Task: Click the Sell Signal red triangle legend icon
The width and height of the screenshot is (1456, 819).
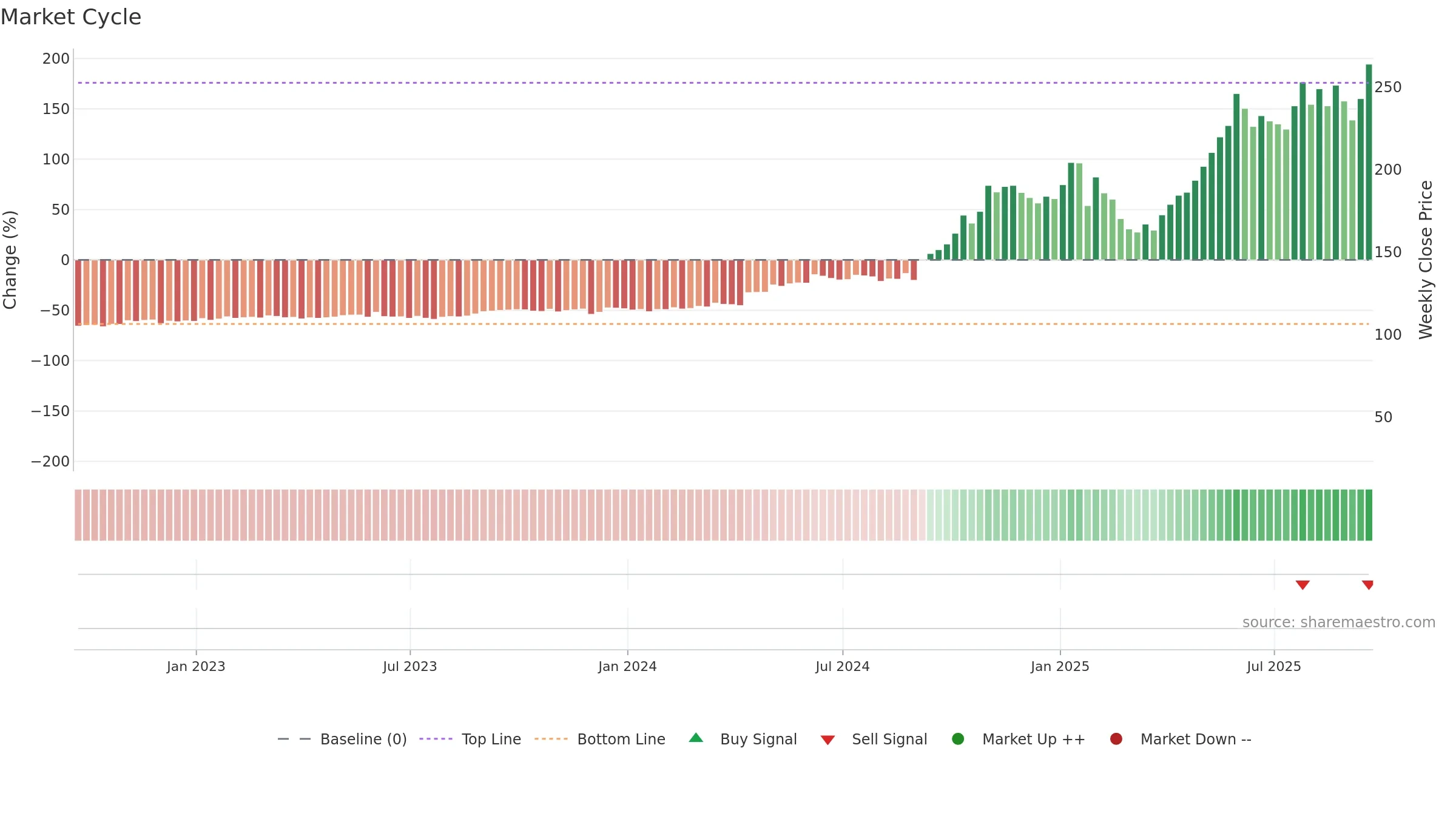Action: tap(827, 740)
